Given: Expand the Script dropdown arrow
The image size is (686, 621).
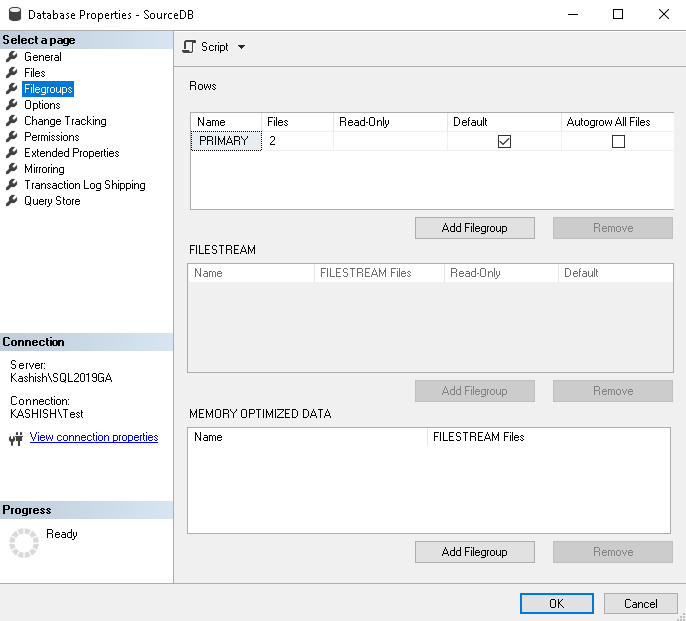Looking at the screenshot, I should click(x=241, y=47).
